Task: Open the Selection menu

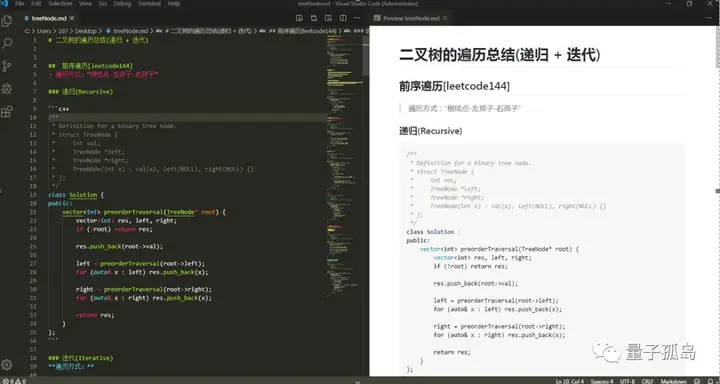Action: (x=60, y=4)
